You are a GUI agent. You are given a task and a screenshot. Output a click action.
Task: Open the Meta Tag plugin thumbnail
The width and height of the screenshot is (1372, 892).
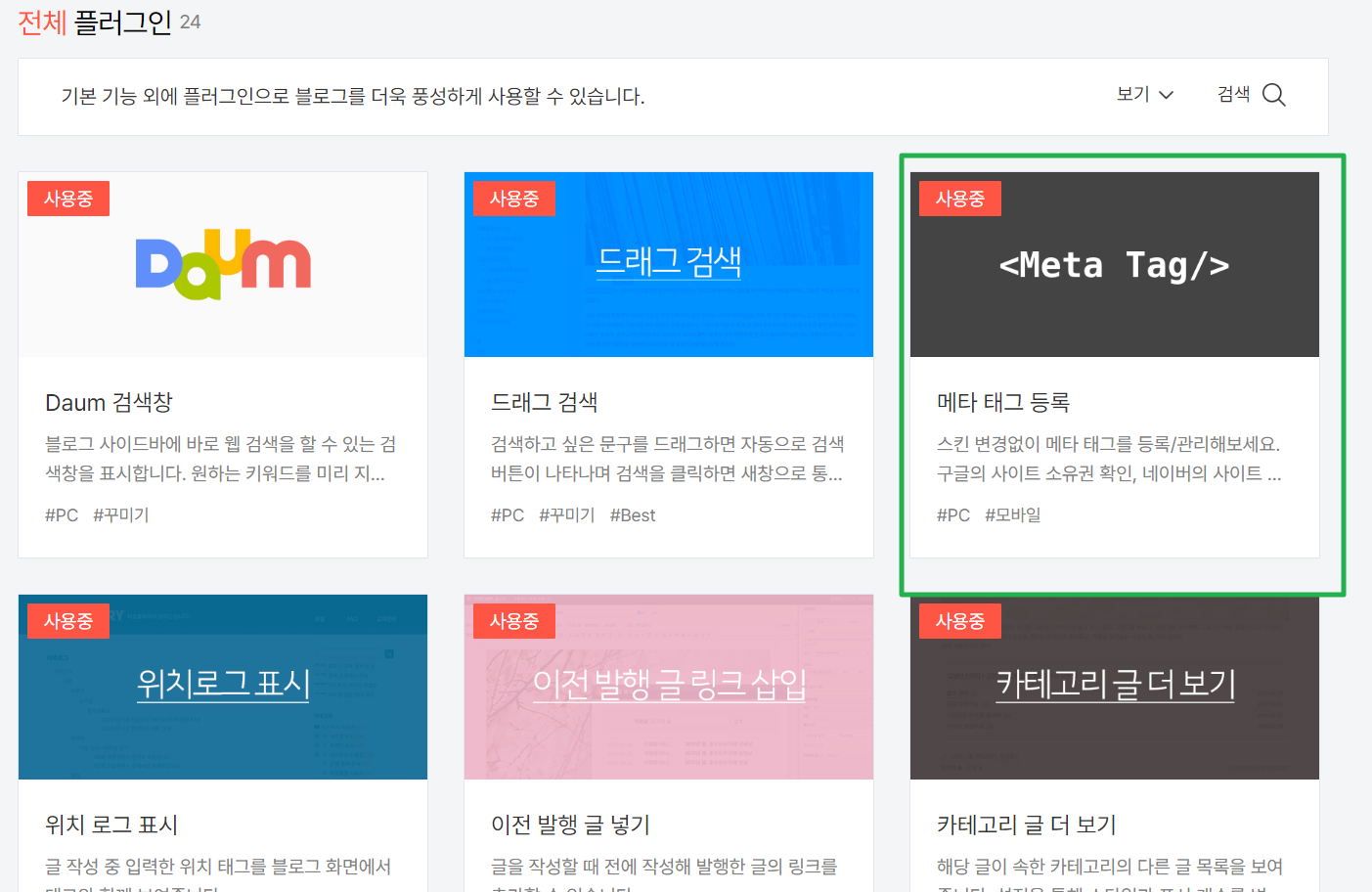click(x=1115, y=265)
